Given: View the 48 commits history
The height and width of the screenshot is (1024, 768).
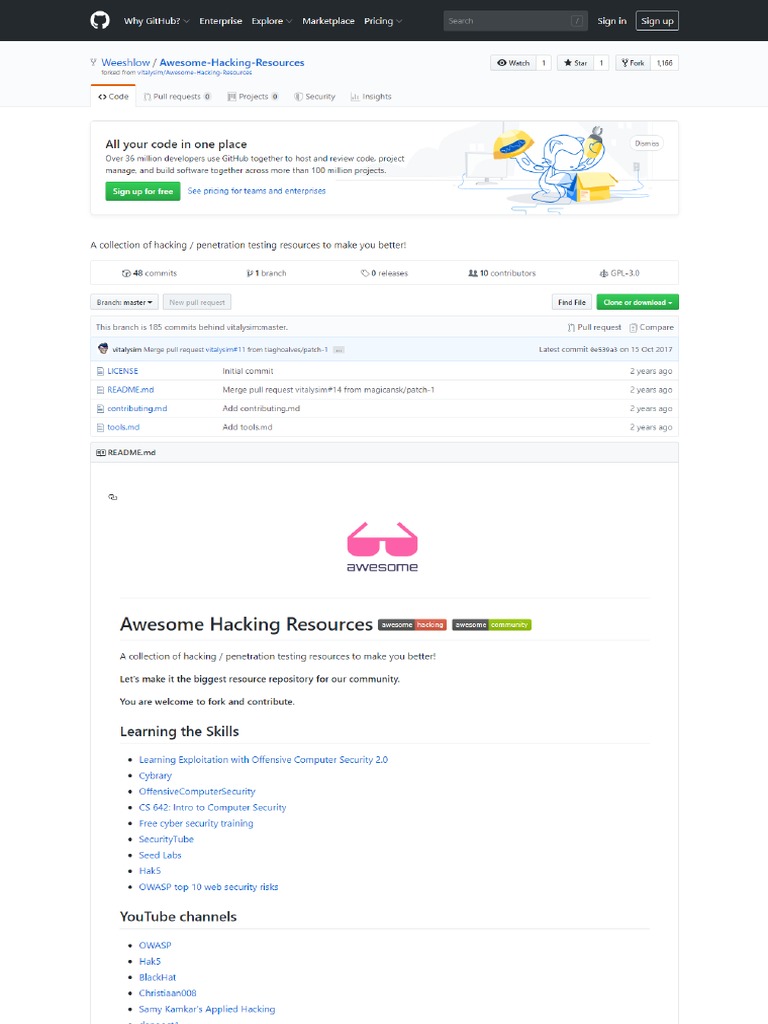Looking at the screenshot, I should pos(149,273).
